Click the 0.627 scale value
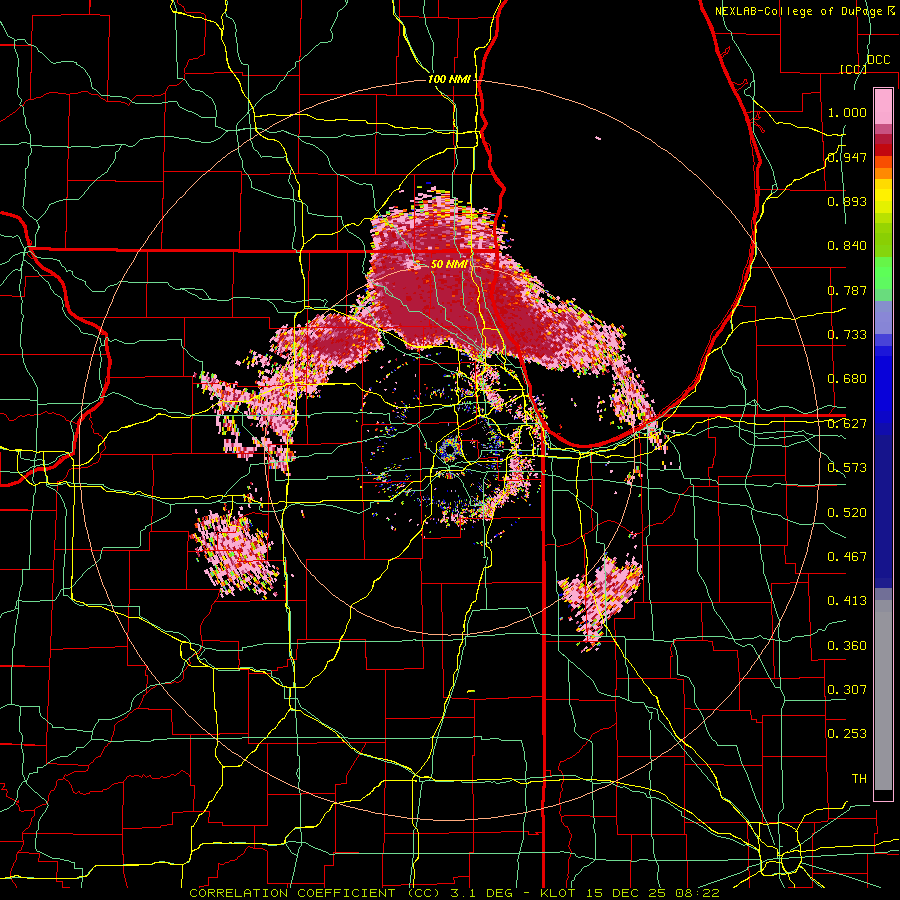Screen dimensions: 900x900 847,424
